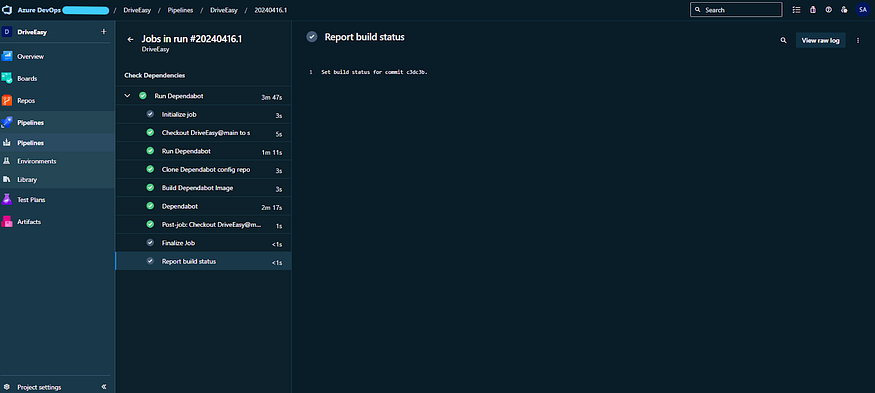
Task: Click the Library icon
Action: coord(7,180)
